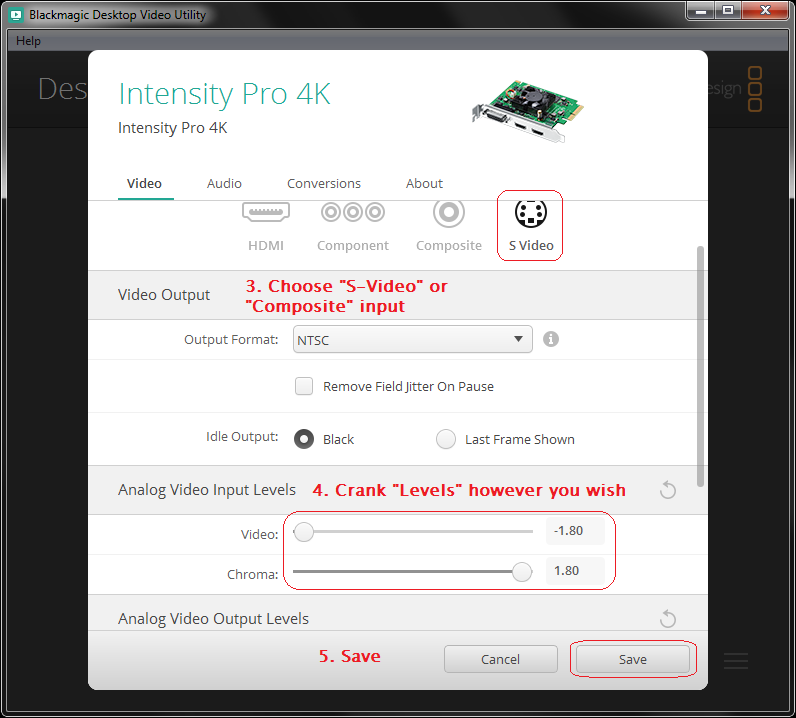
Task: Open the Conversions tab
Action: coord(324,183)
